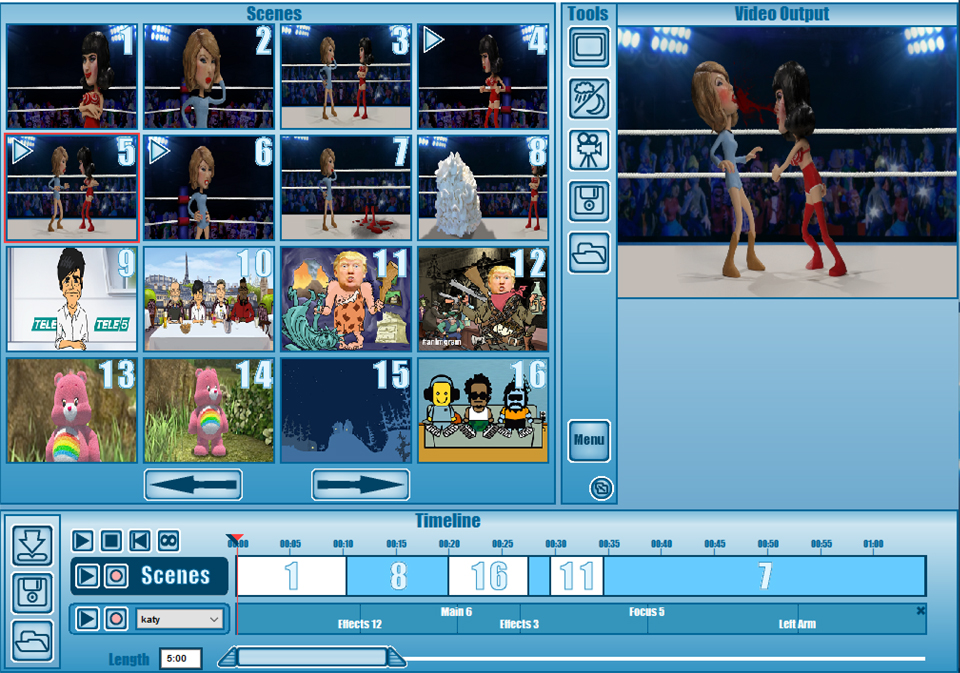Save the timeline with the disk icon

tap(32, 593)
